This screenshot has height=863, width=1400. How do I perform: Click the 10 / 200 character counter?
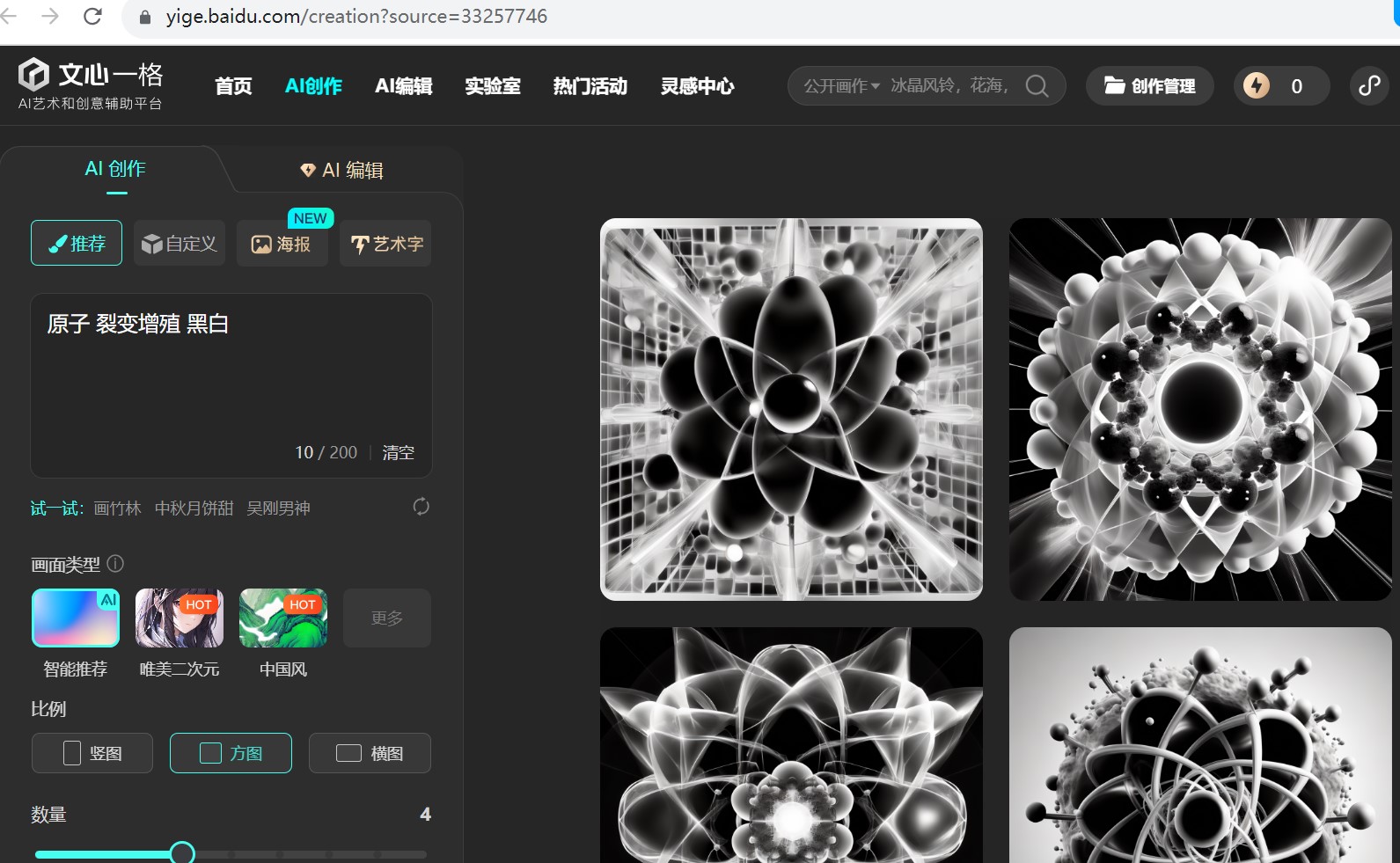326,452
